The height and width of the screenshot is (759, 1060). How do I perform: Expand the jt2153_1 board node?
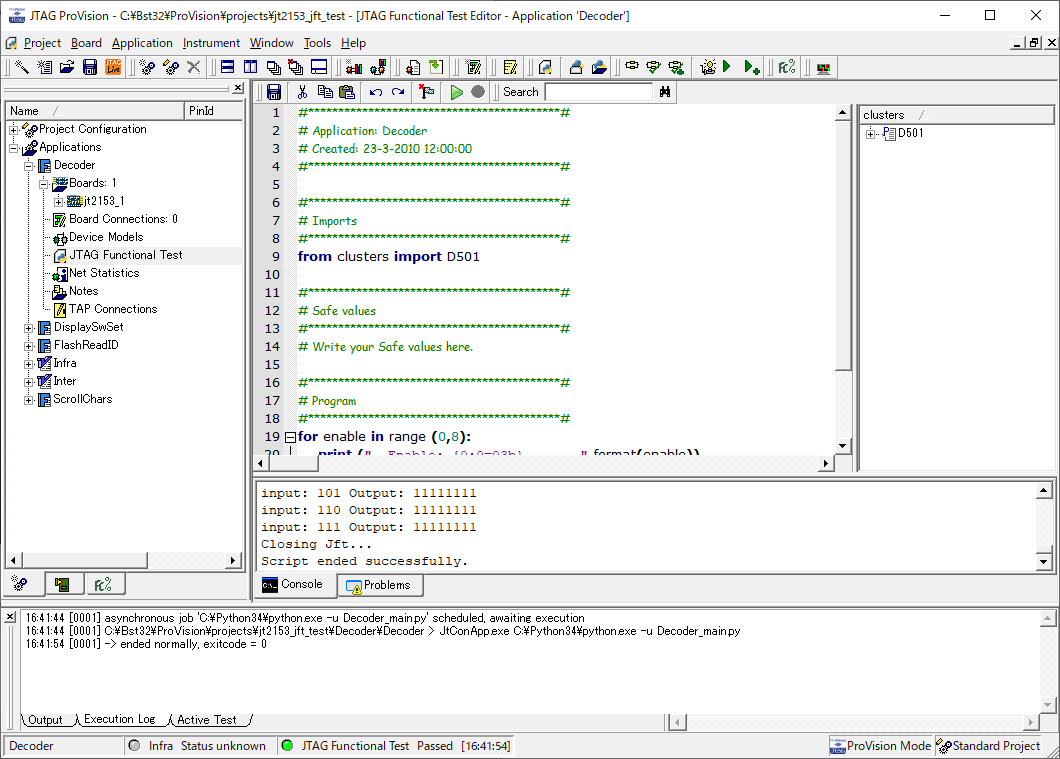point(58,201)
